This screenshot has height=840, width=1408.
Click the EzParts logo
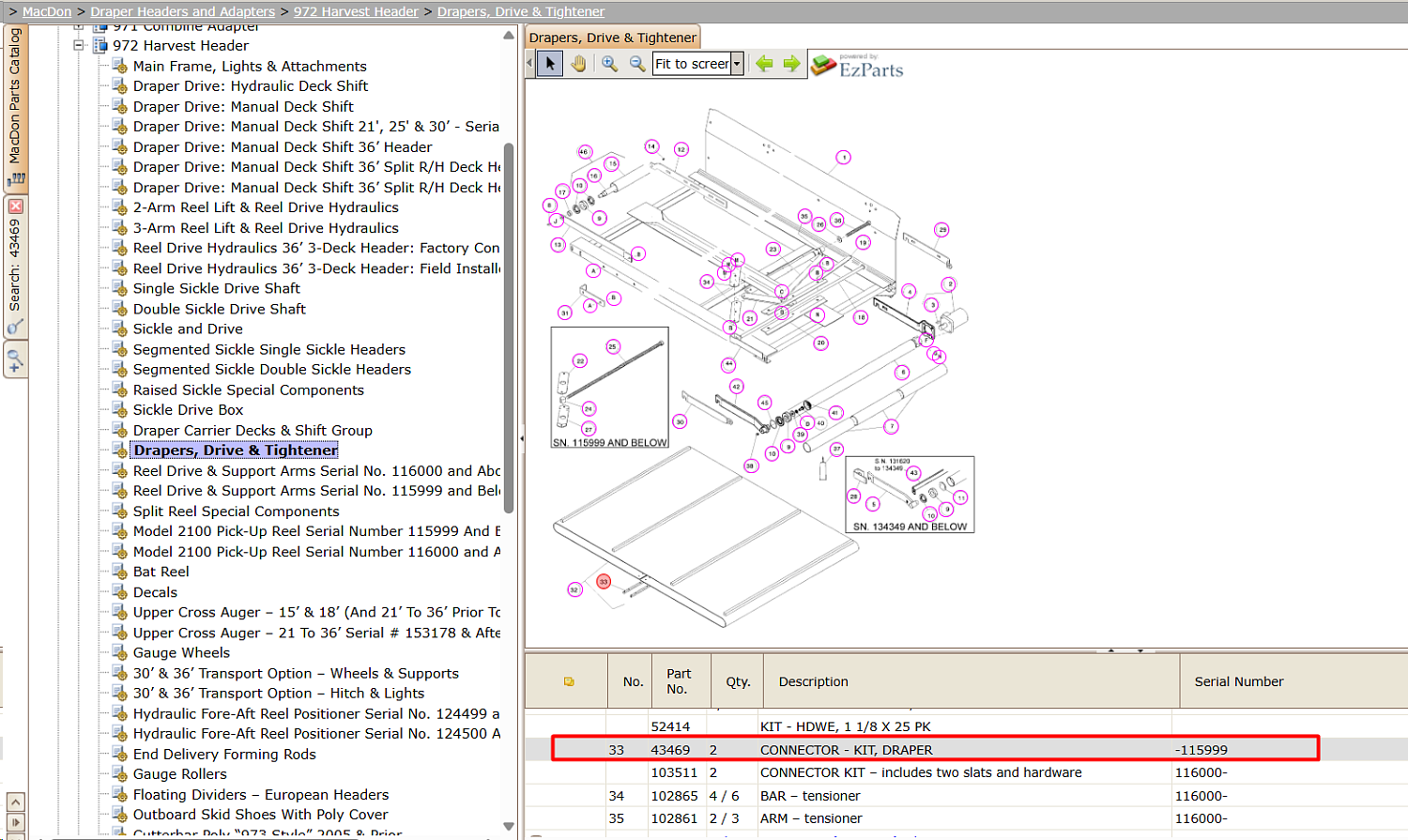[857, 66]
